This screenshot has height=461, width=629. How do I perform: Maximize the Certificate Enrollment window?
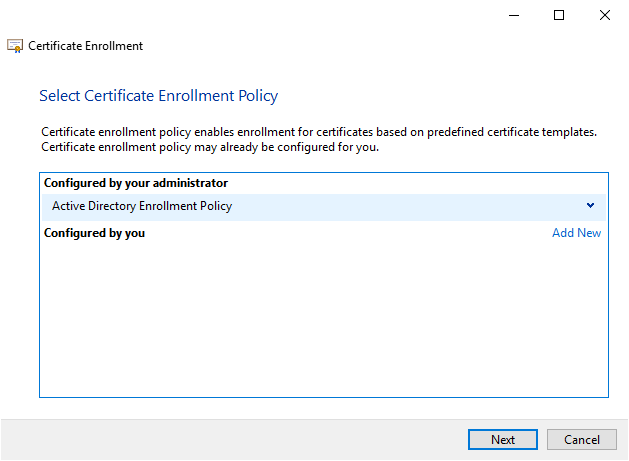pyautogui.click(x=559, y=15)
